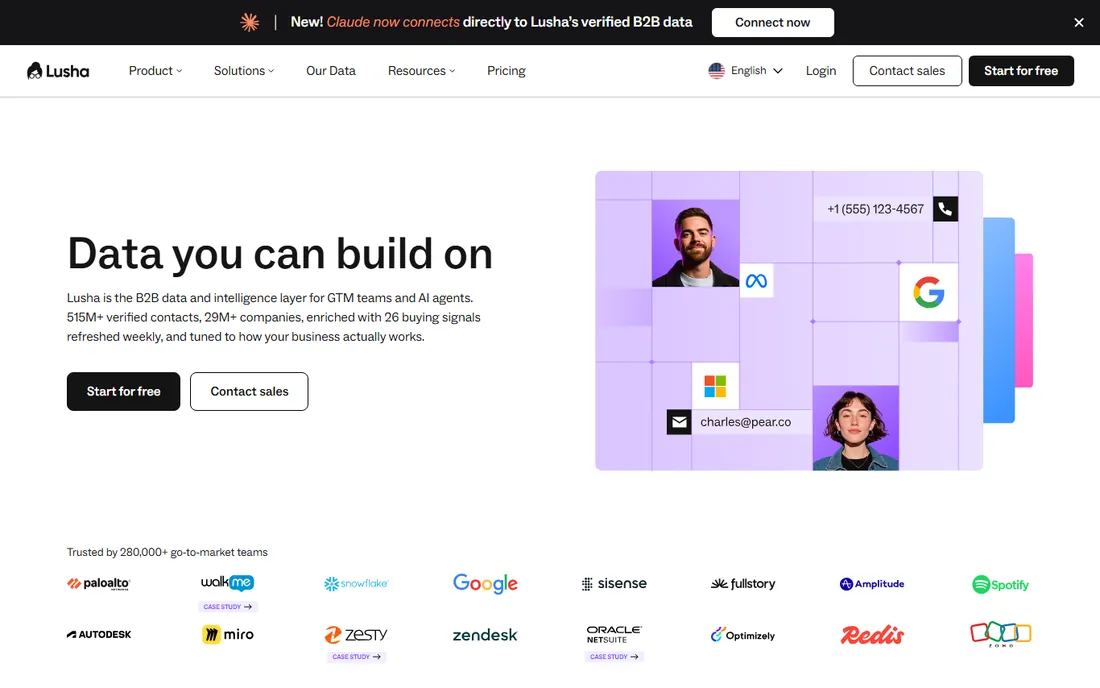Click the Login link

point(821,71)
